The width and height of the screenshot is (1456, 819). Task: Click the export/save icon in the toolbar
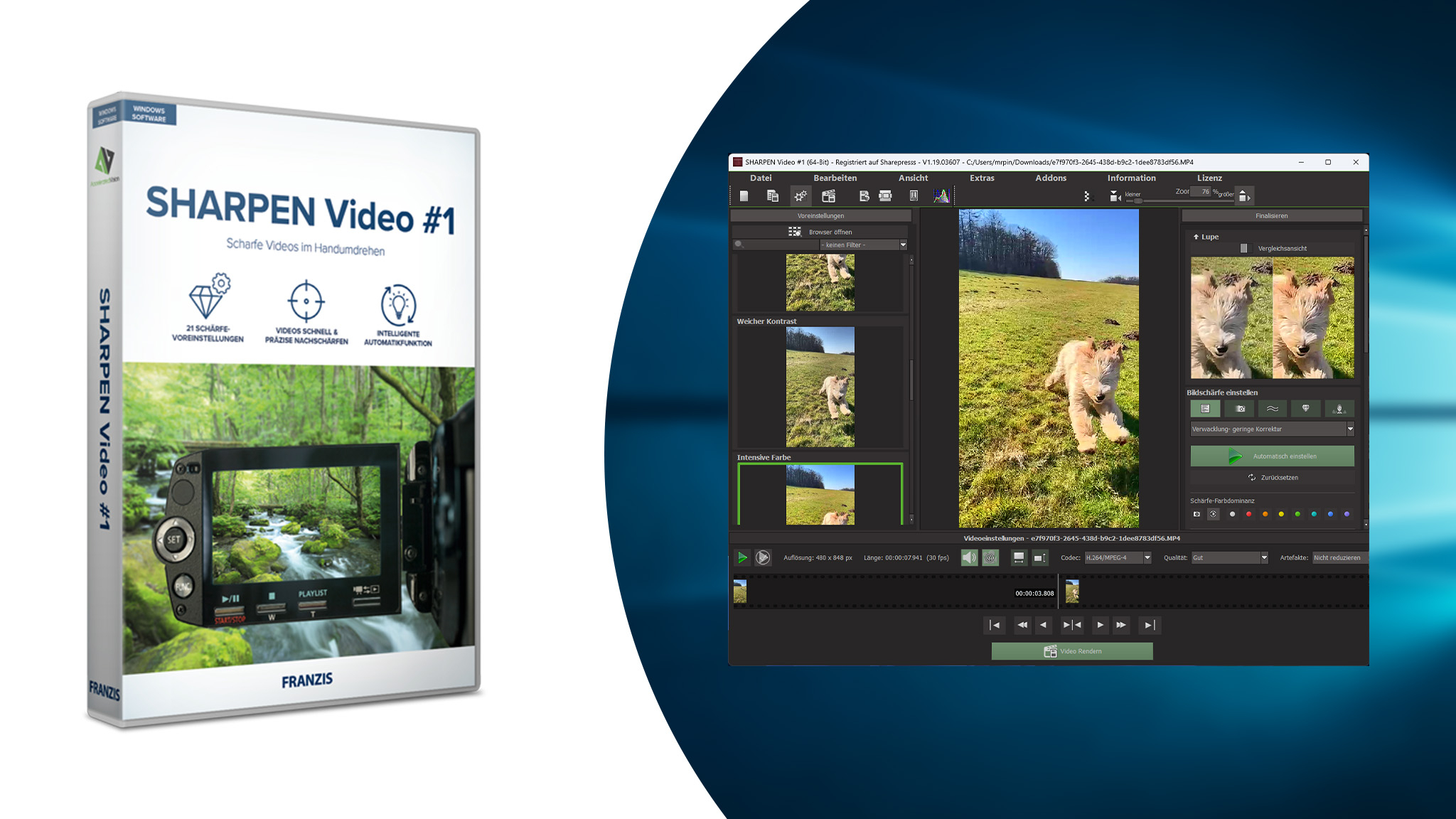(865, 196)
